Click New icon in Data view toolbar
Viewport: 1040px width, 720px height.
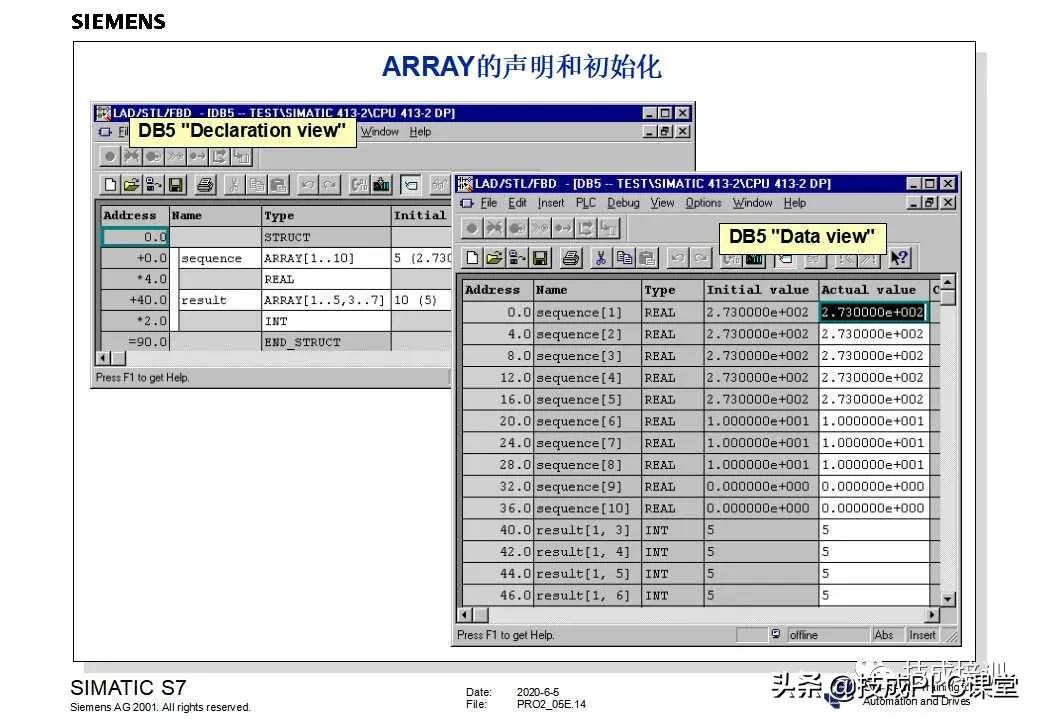pos(472,258)
